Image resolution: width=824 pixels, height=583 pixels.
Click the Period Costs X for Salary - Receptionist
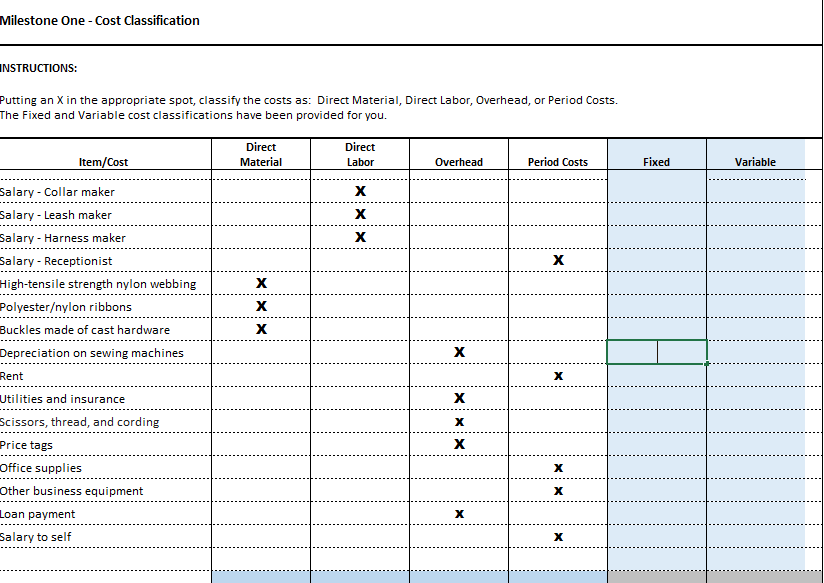pyautogui.click(x=558, y=260)
